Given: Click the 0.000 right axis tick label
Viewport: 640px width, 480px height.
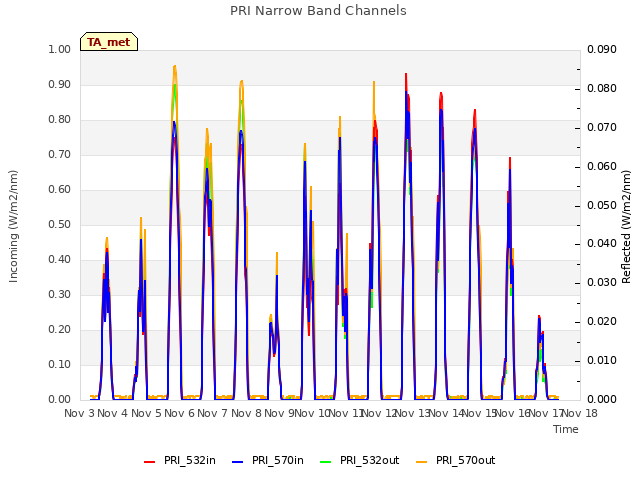Looking at the screenshot, I should point(602,399).
